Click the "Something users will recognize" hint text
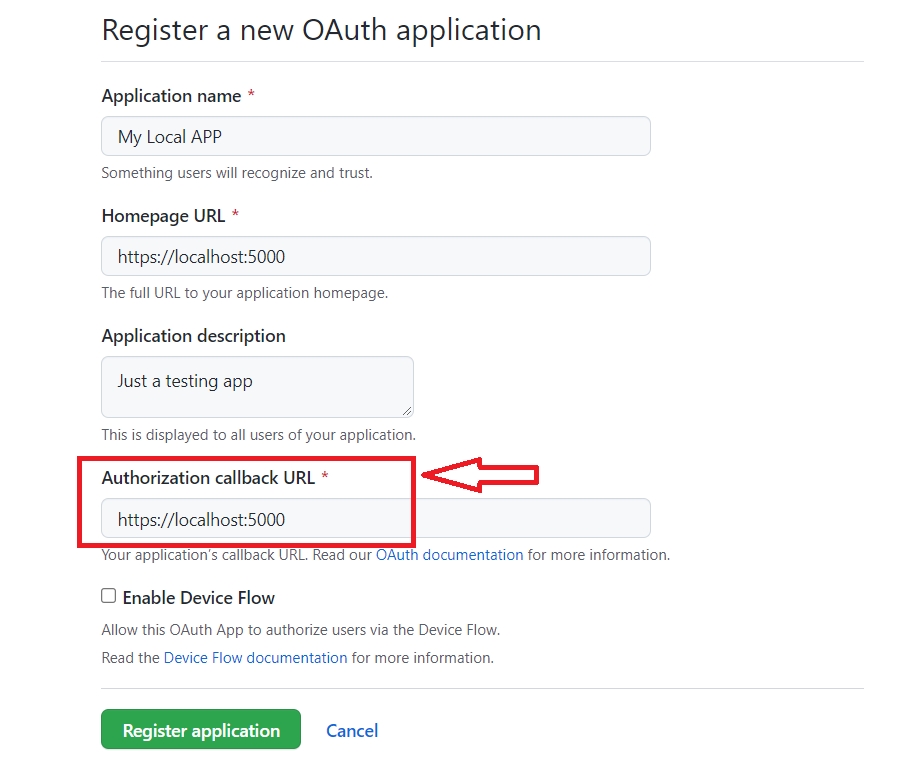The width and height of the screenshot is (912, 784). (x=237, y=173)
